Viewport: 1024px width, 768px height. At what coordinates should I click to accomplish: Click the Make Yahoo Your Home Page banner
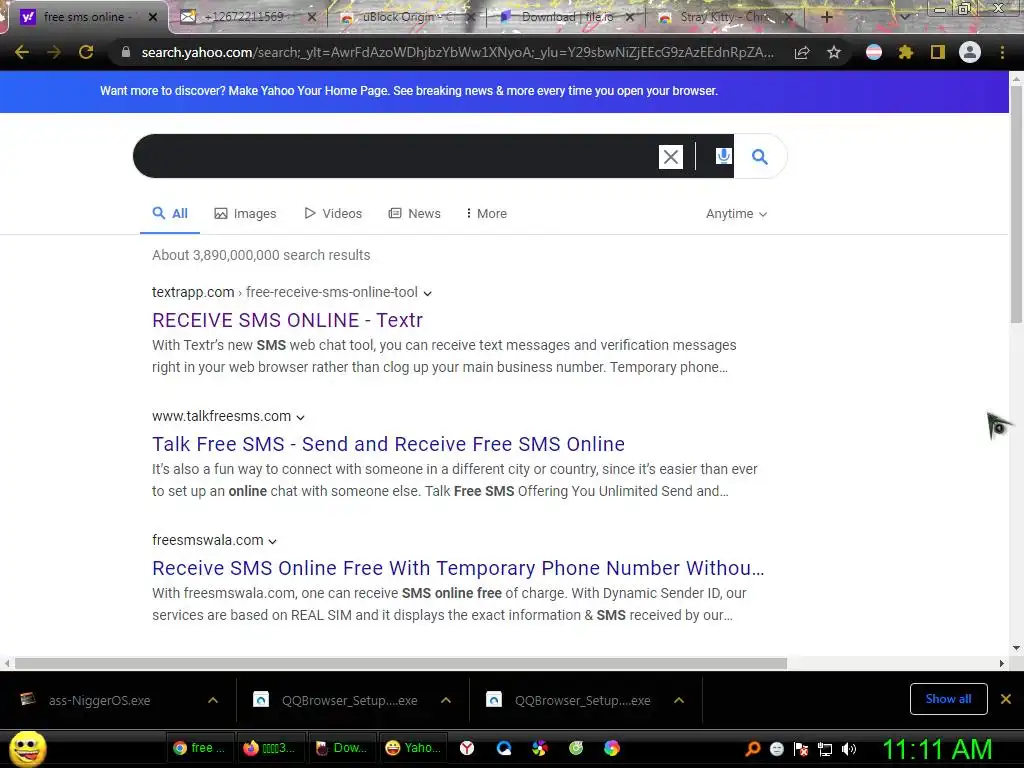point(409,91)
